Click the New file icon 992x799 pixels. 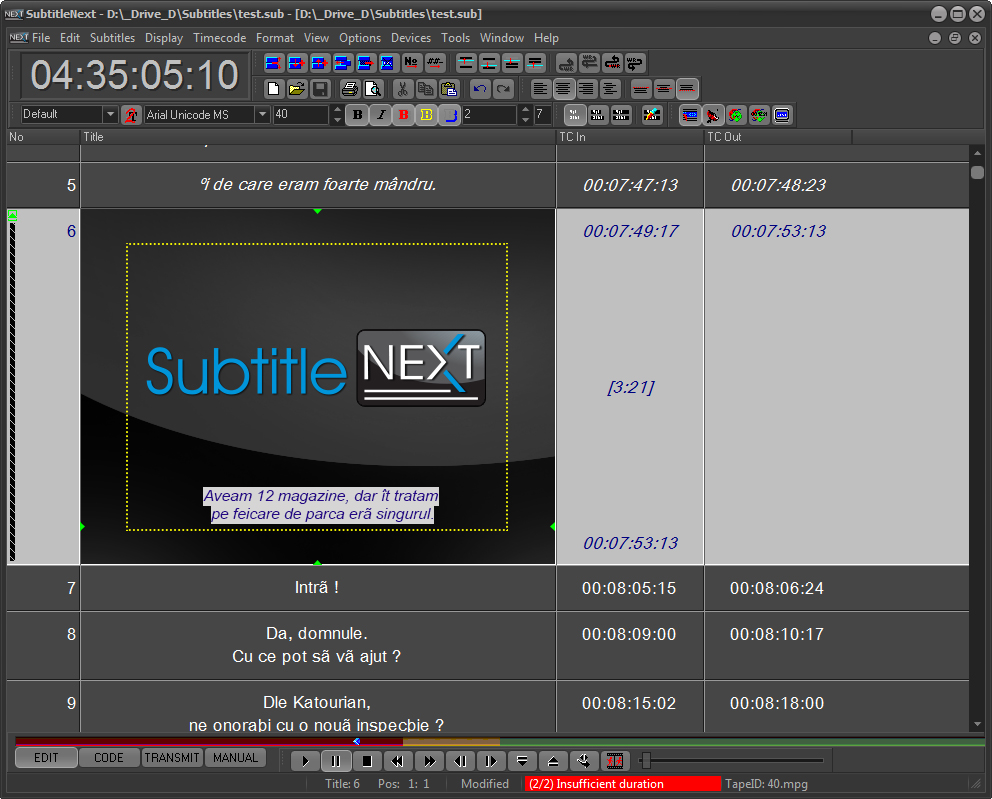coord(273,89)
